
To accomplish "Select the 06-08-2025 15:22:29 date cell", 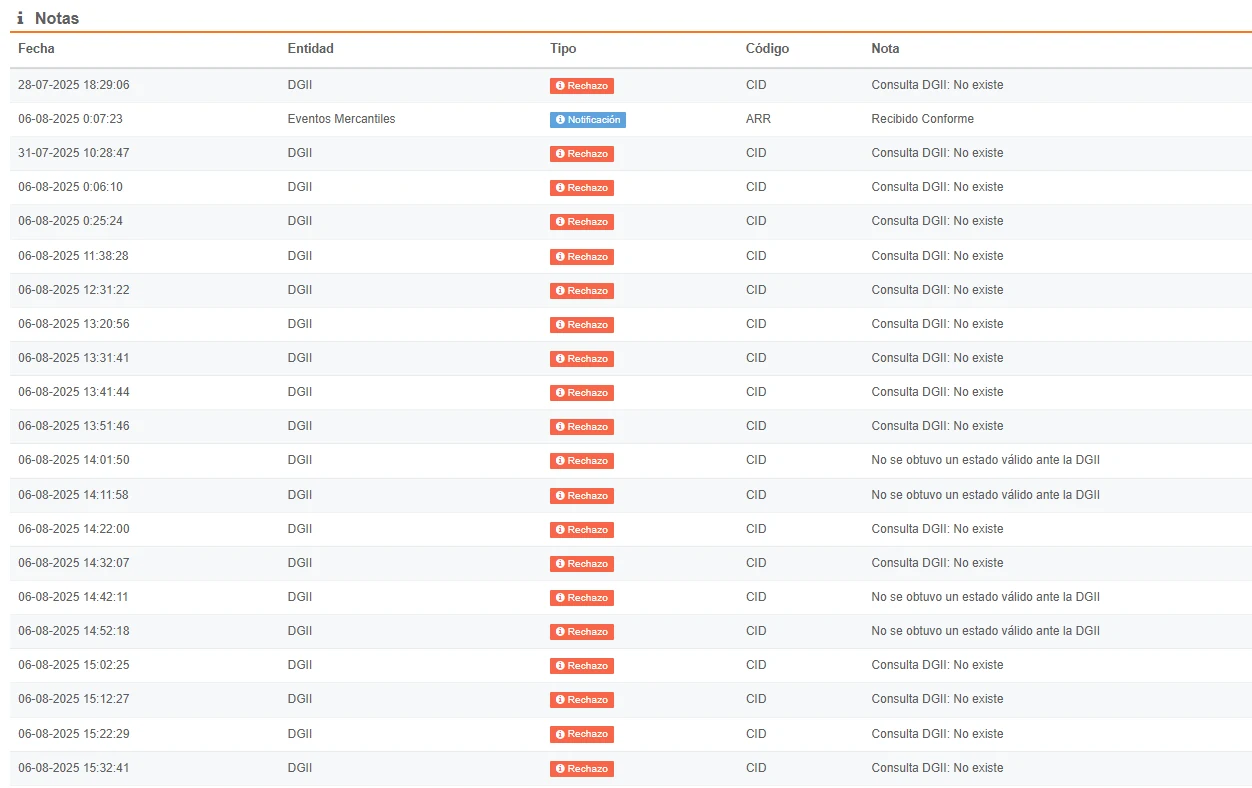I will (x=73, y=734).
